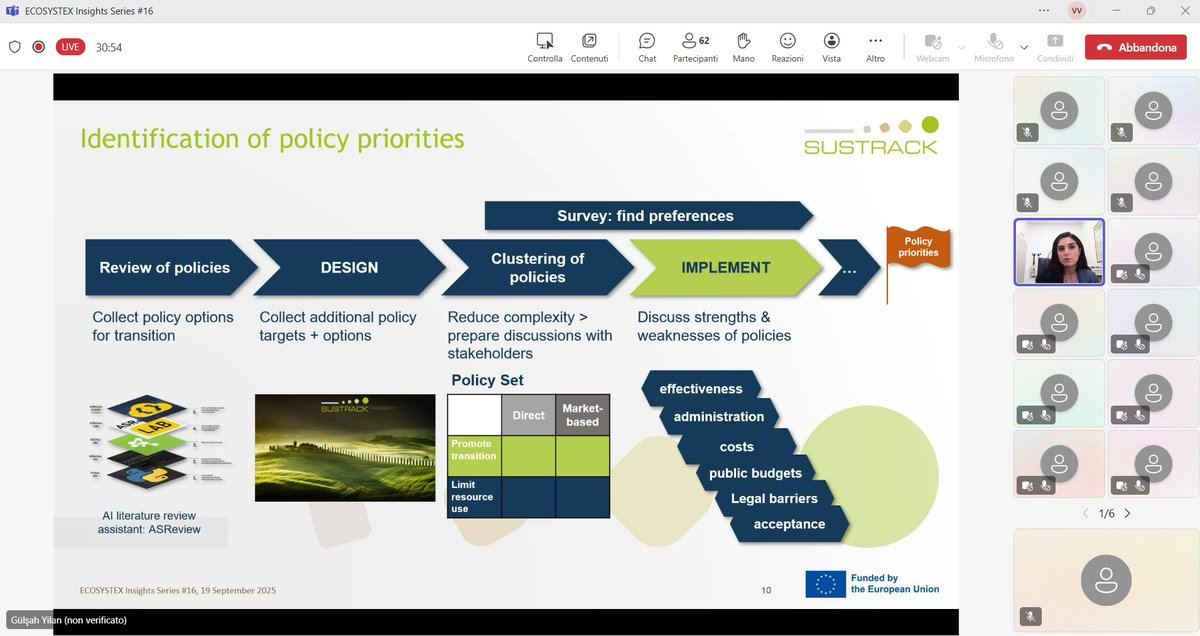1200x636 pixels.
Task: Click the 1/6 page indicator
Action: pyautogui.click(x=1106, y=513)
